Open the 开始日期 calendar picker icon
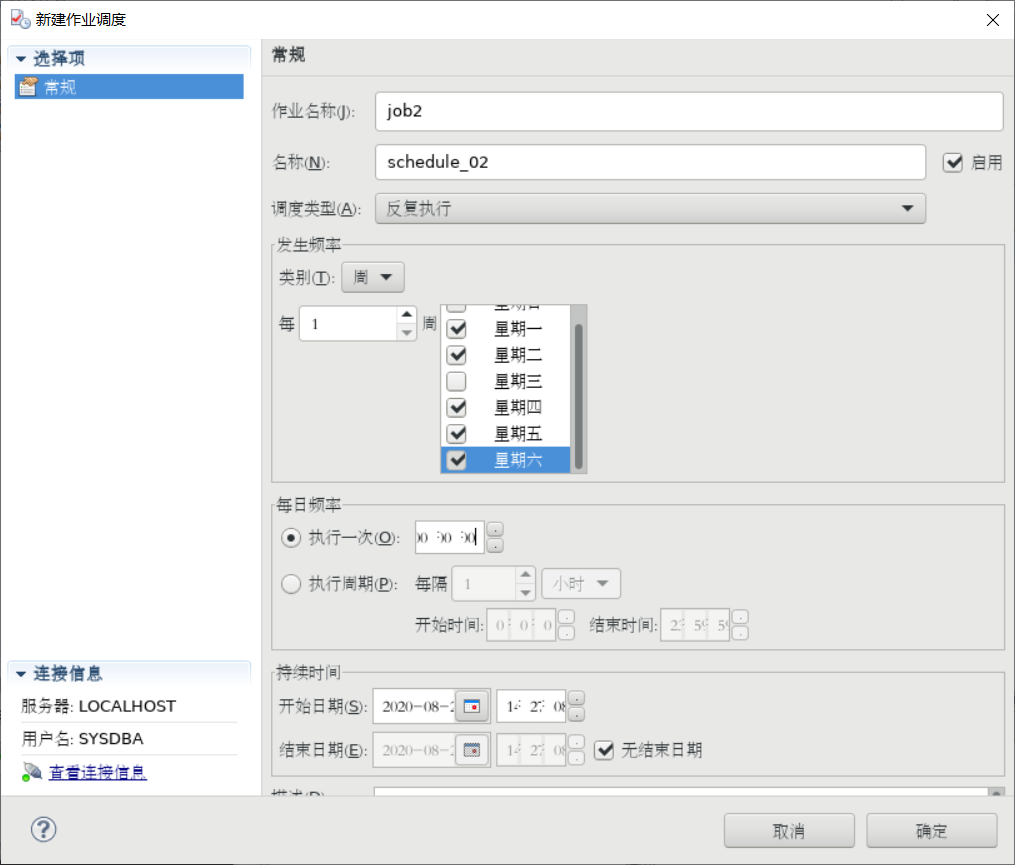 click(x=473, y=706)
